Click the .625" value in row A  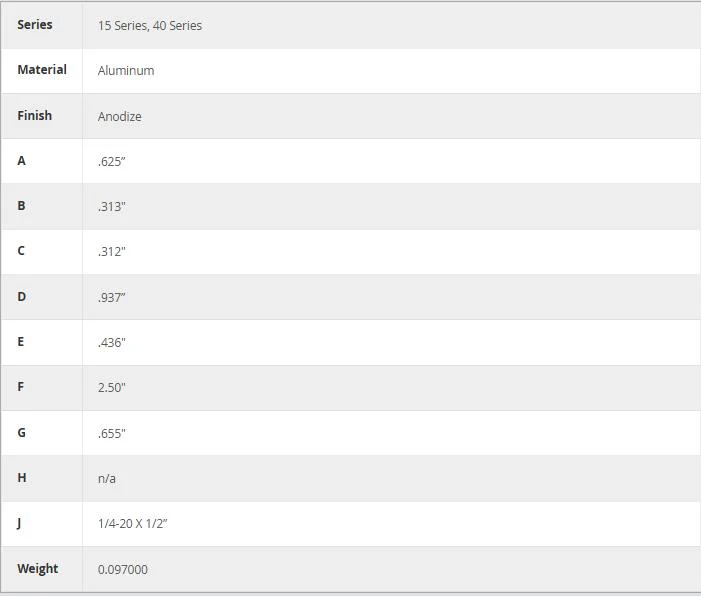[x=112, y=162]
